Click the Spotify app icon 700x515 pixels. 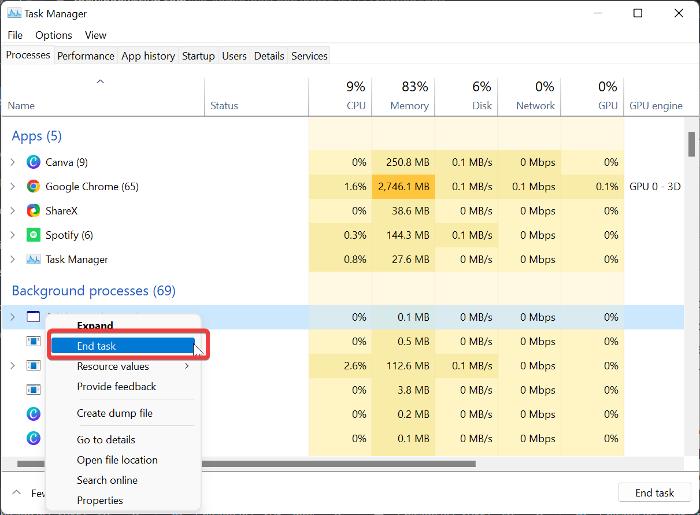tap(33, 235)
